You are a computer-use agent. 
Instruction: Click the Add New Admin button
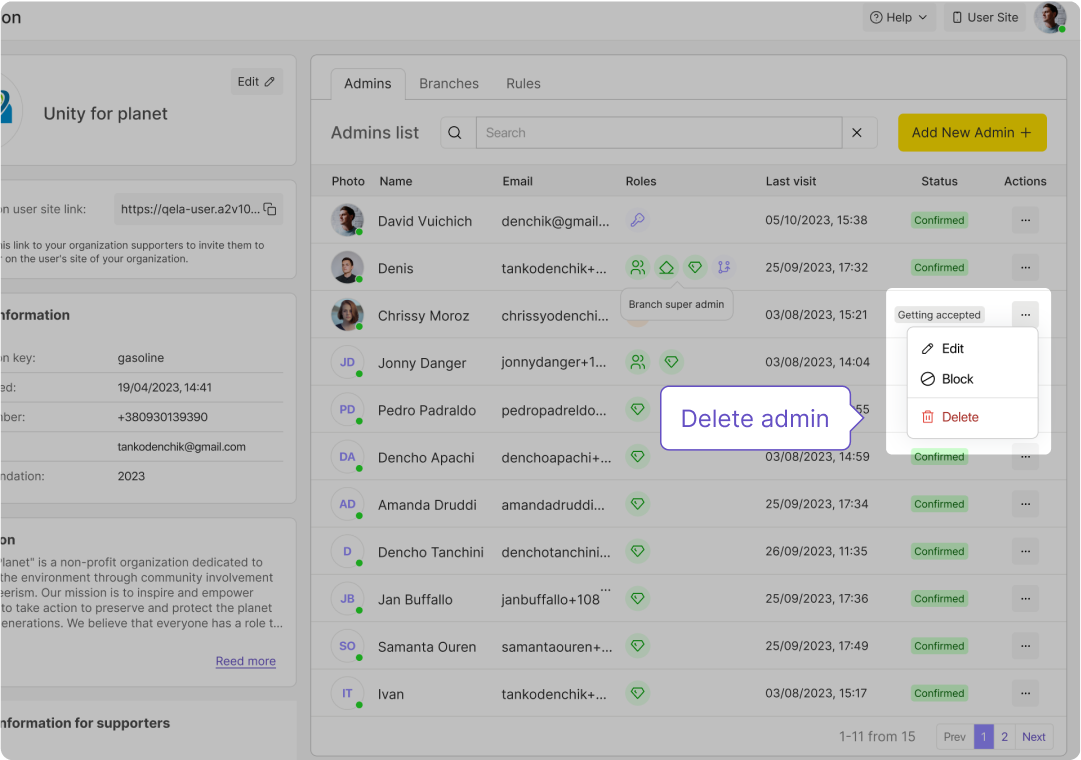(971, 133)
